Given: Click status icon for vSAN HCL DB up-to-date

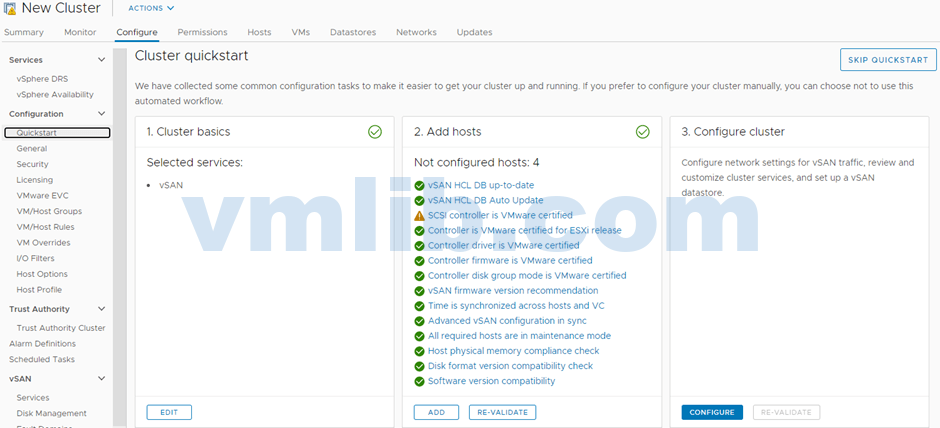Looking at the screenshot, I should [x=419, y=185].
